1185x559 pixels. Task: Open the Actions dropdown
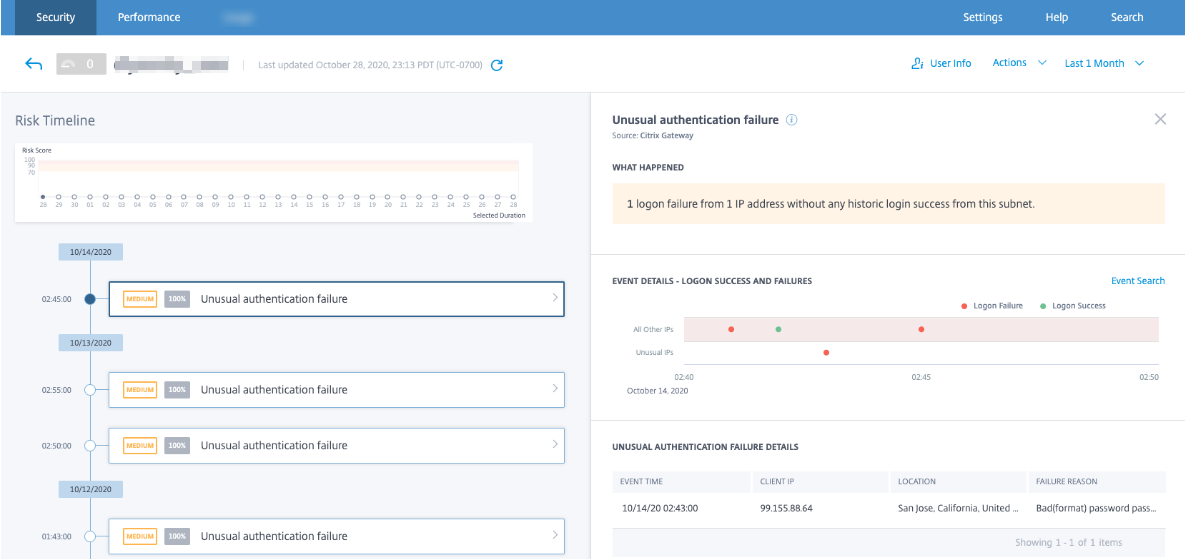point(1019,63)
